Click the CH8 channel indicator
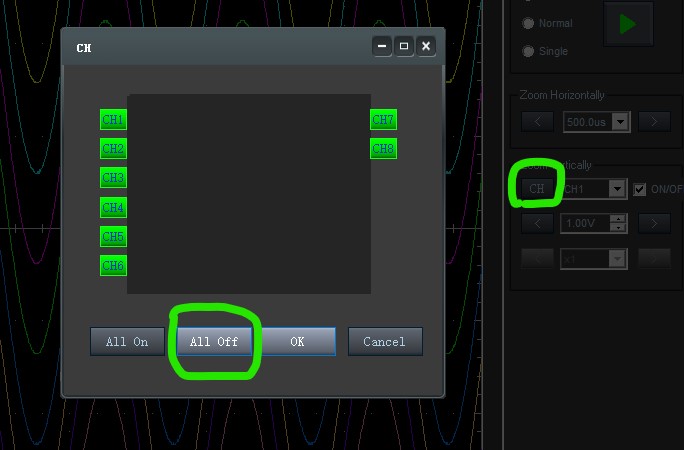This screenshot has height=450, width=684. click(x=383, y=149)
